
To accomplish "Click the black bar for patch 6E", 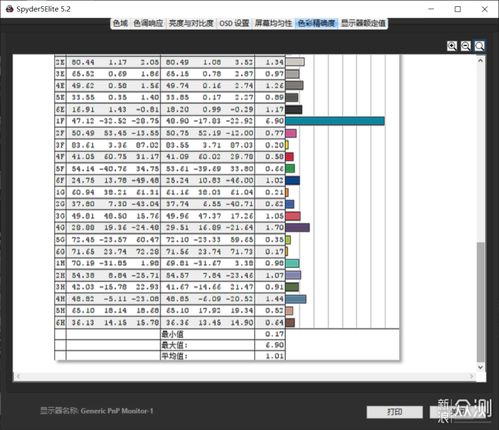I will point(294,109).
